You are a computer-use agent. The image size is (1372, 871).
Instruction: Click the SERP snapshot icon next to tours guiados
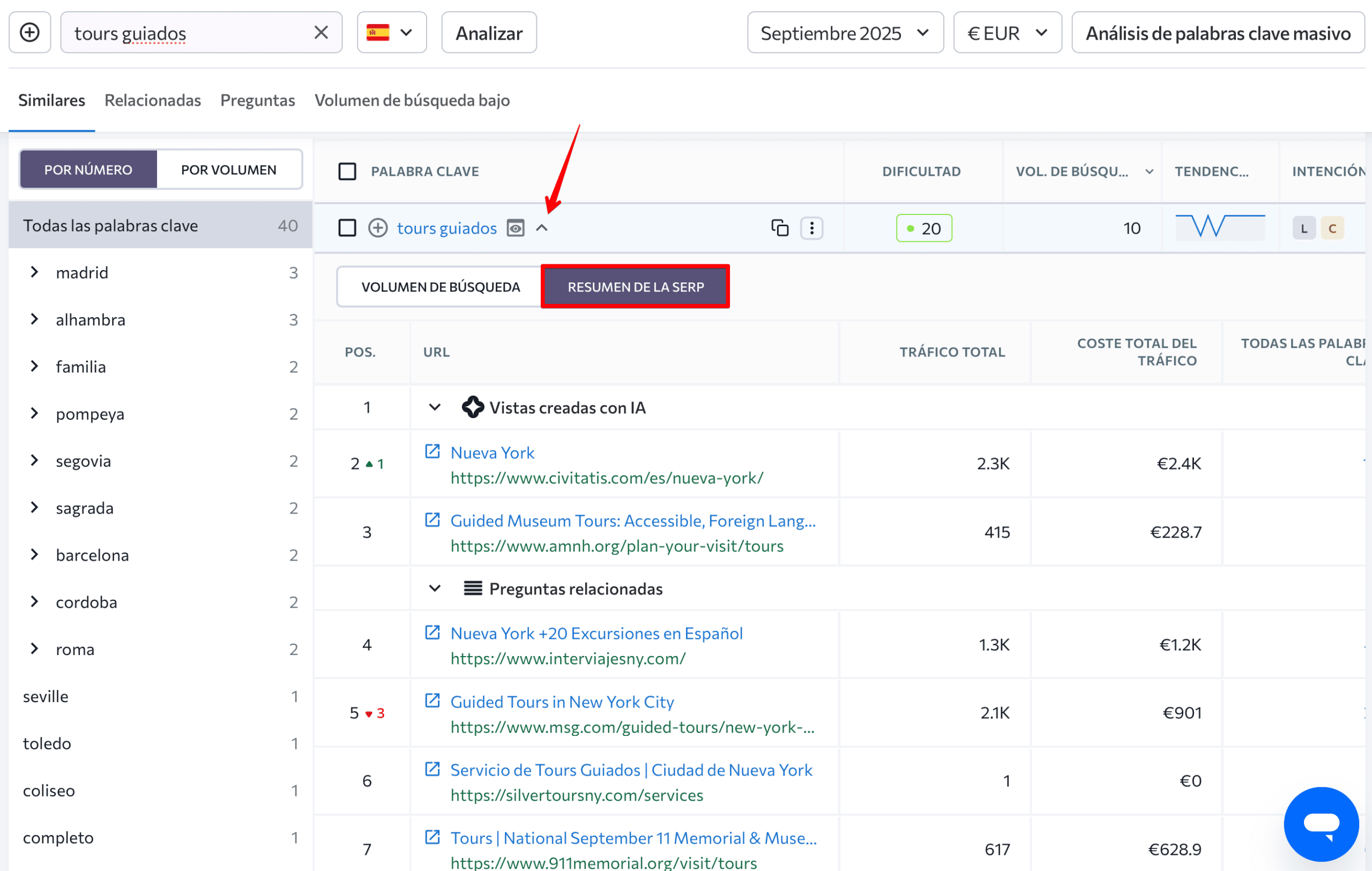coord(515,228)
